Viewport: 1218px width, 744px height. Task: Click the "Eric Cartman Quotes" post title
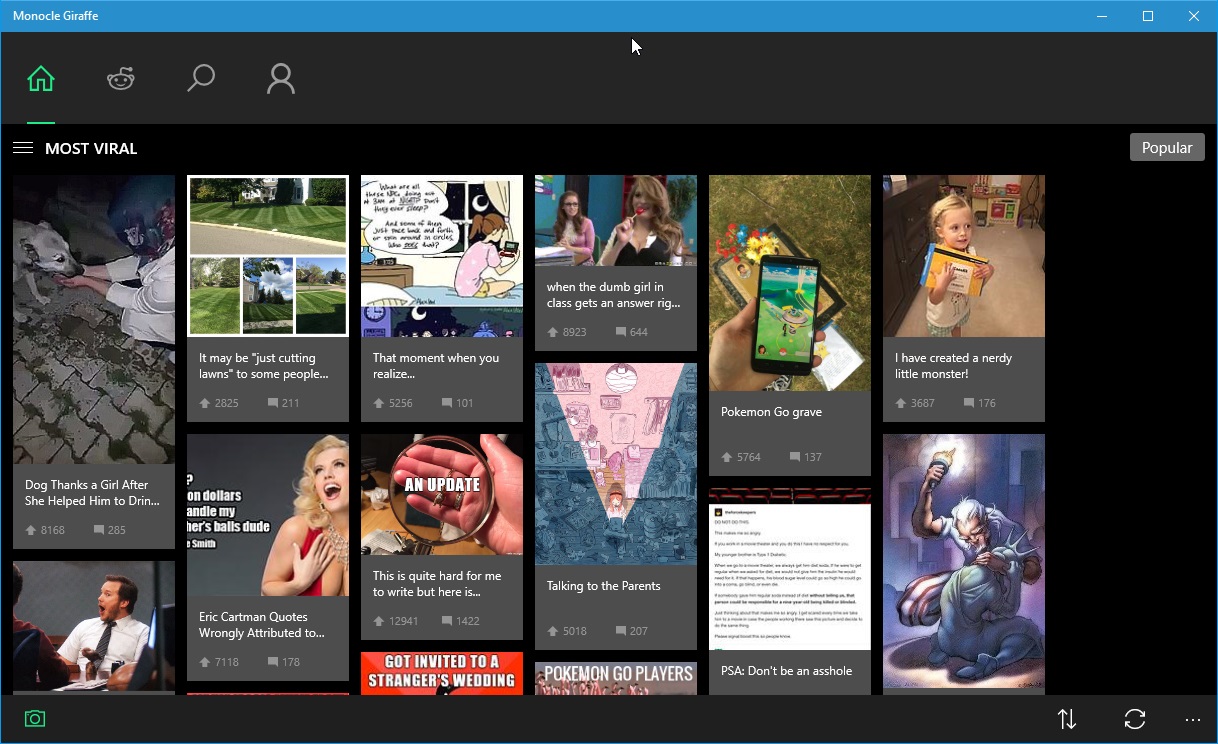tap(262, 625)
